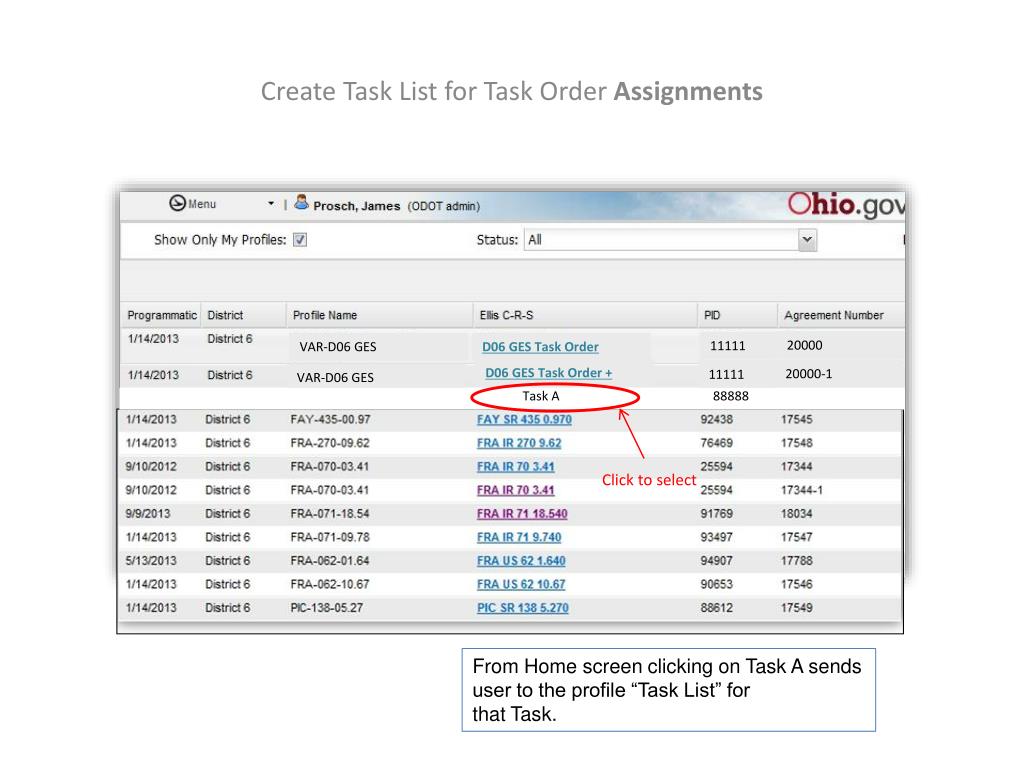Click PID value 93497
This screenshot has height=768, width=1024.
click(x=716, y=537)
